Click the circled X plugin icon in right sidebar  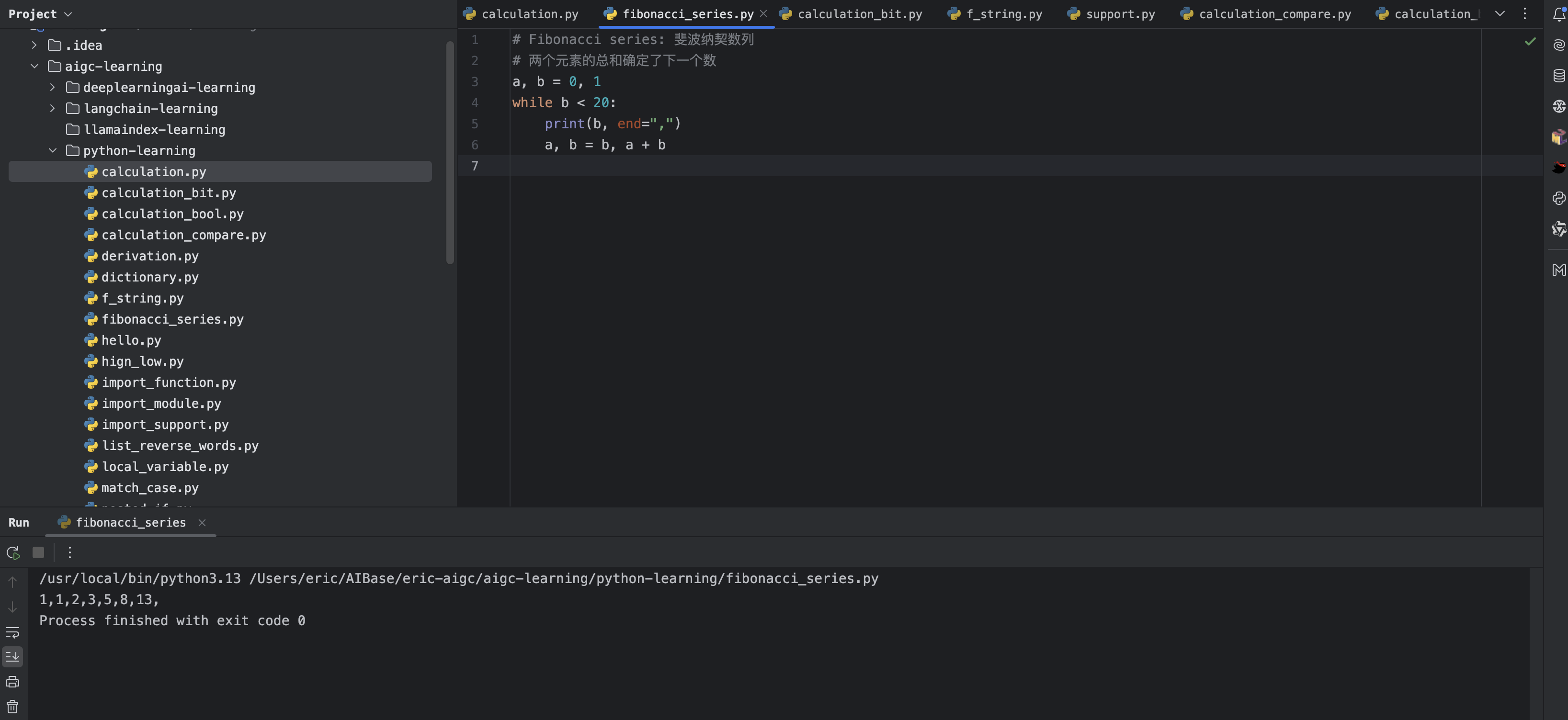tap(1559, 106)
